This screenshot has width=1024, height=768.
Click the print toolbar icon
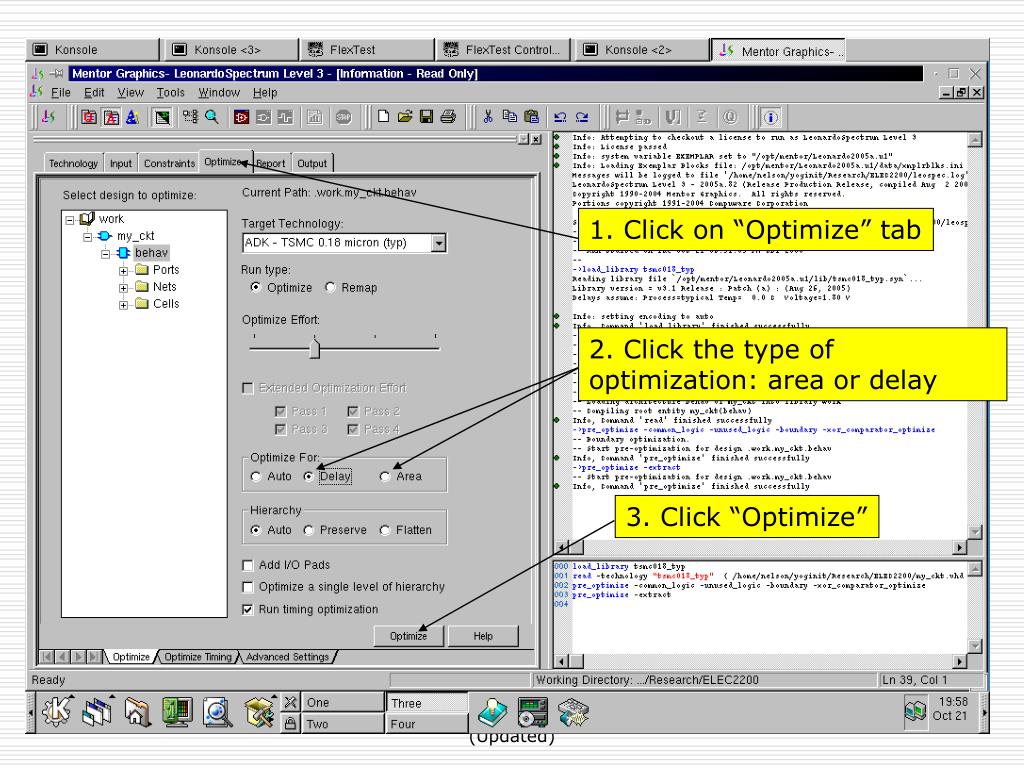click(448, 117)
